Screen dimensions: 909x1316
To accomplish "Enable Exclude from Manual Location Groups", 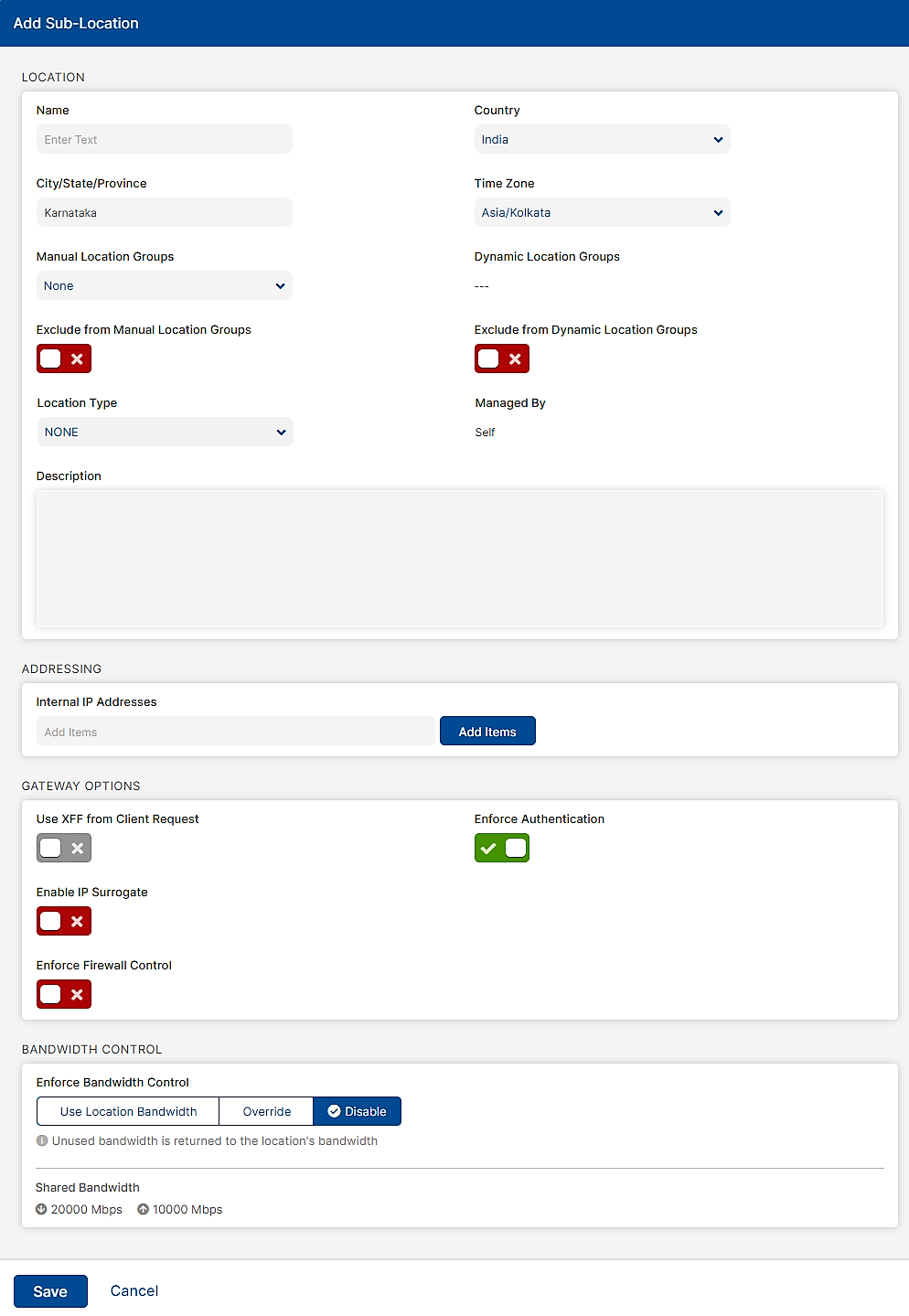I will 63,358.
